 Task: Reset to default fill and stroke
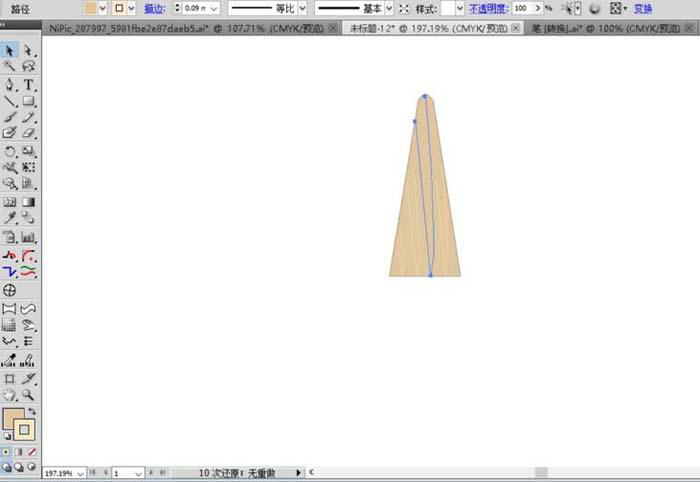[x=7, y=436]
